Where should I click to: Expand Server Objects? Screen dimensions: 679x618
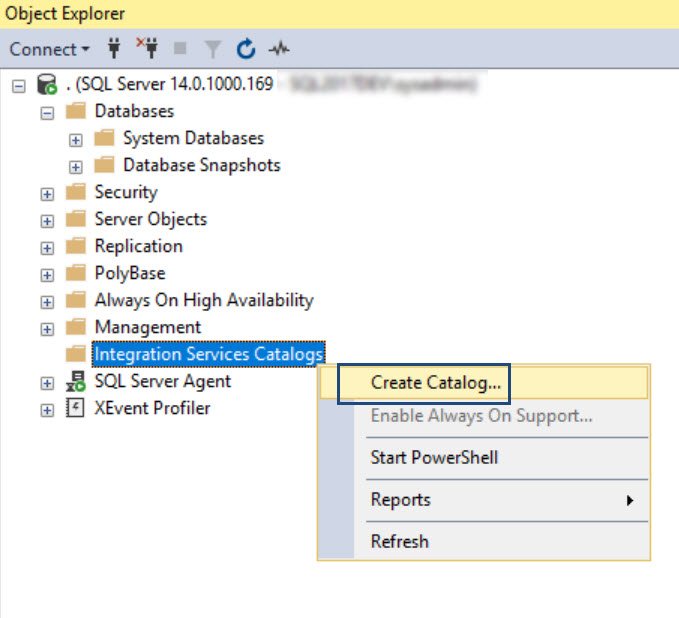click(x=47, y=221)
